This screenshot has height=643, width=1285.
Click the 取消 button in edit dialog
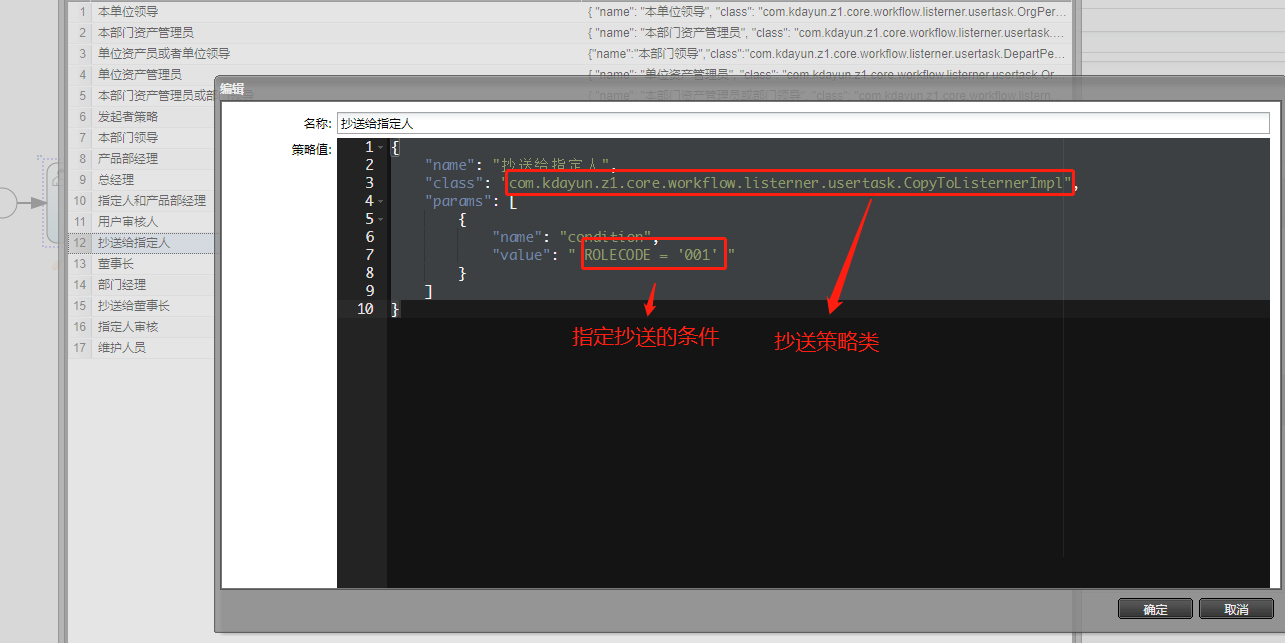[1236, 609]
